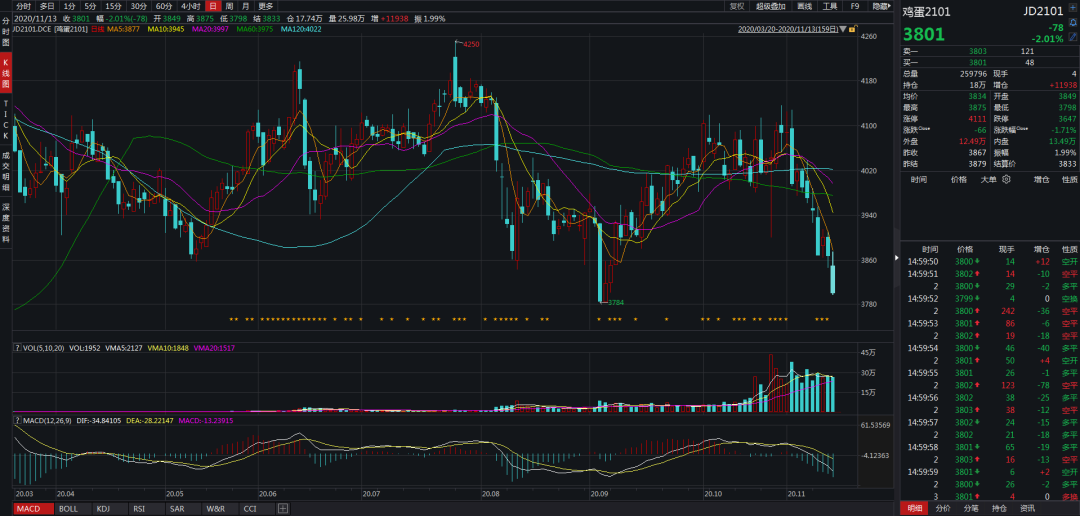The width and height of the screenshot is (1080, 516).
Task: Click the MA5:3877 legend label
Action: pyautogui.click(x=122, y=30)
